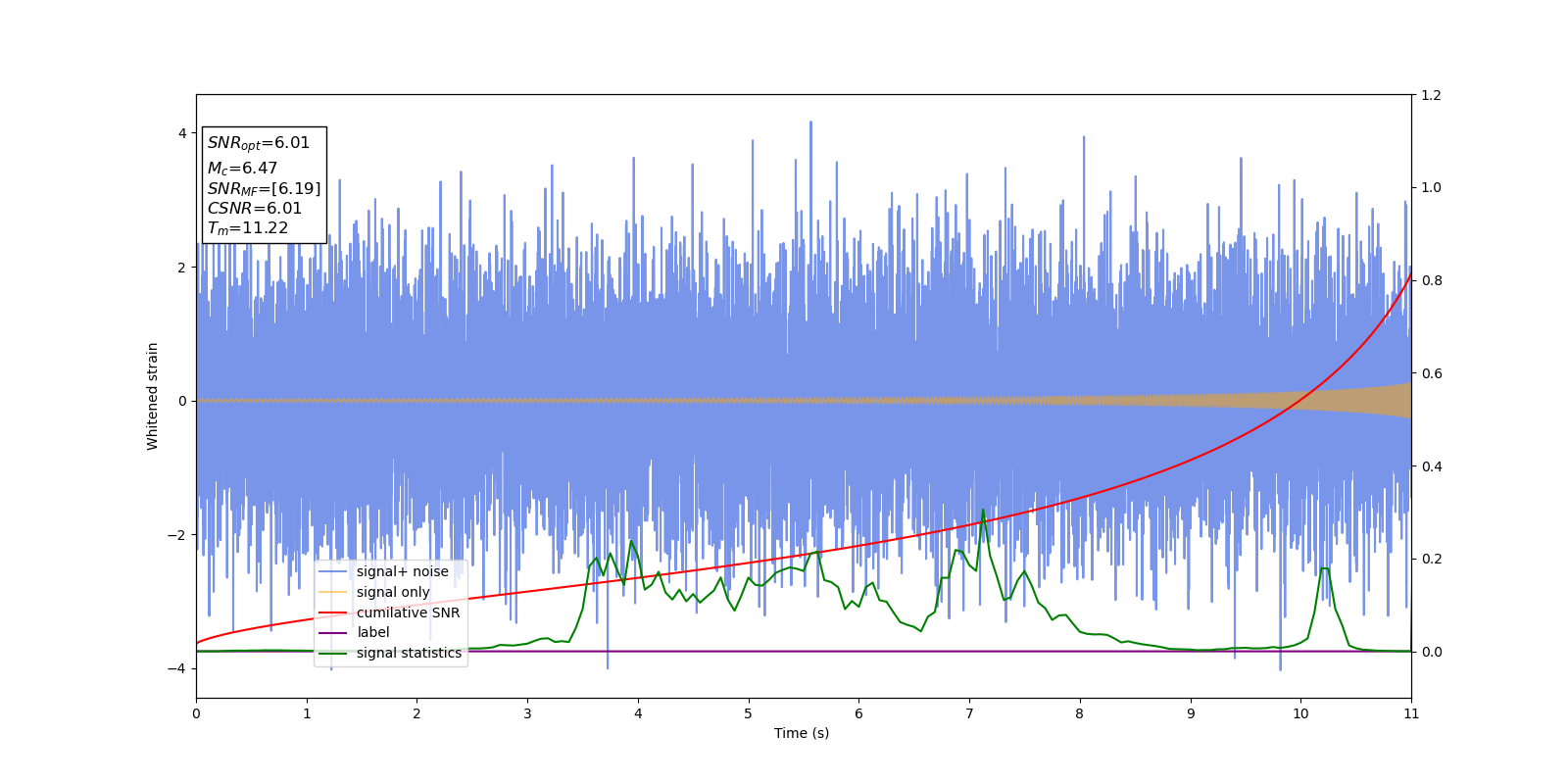
Task: Click the 'cumilative SNR' legend label
Action: point(408,612)
